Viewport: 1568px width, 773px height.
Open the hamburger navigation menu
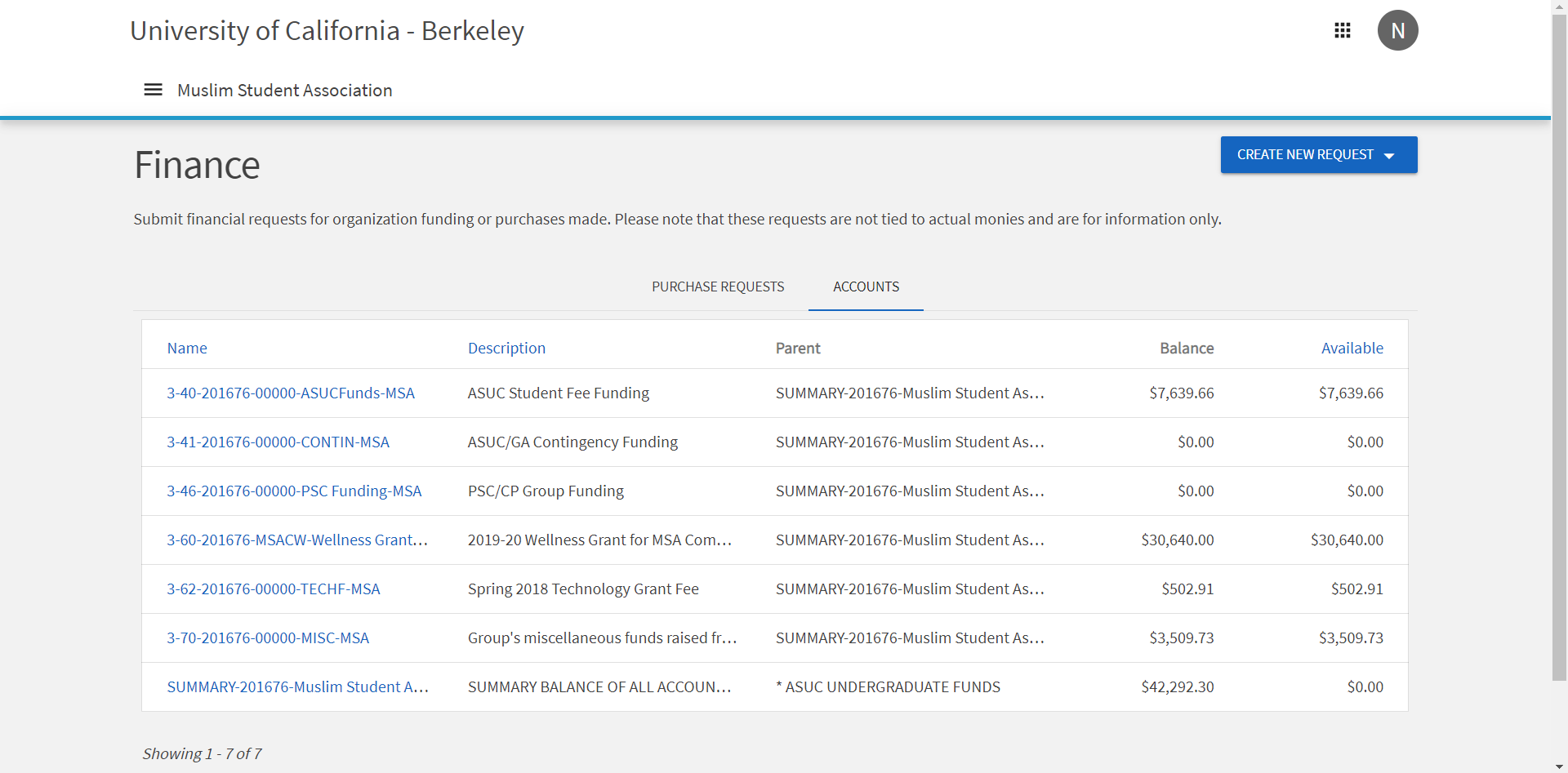pyautogui.click(x=153, y=90)
